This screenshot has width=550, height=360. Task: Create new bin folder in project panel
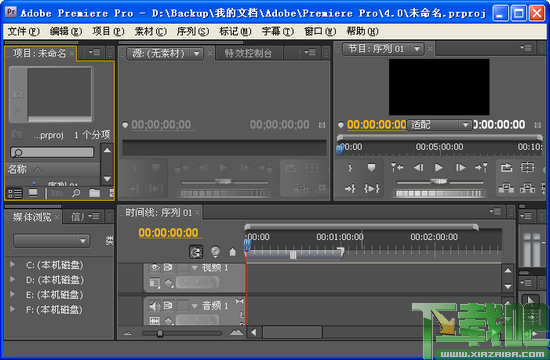[x=94, y=193]
